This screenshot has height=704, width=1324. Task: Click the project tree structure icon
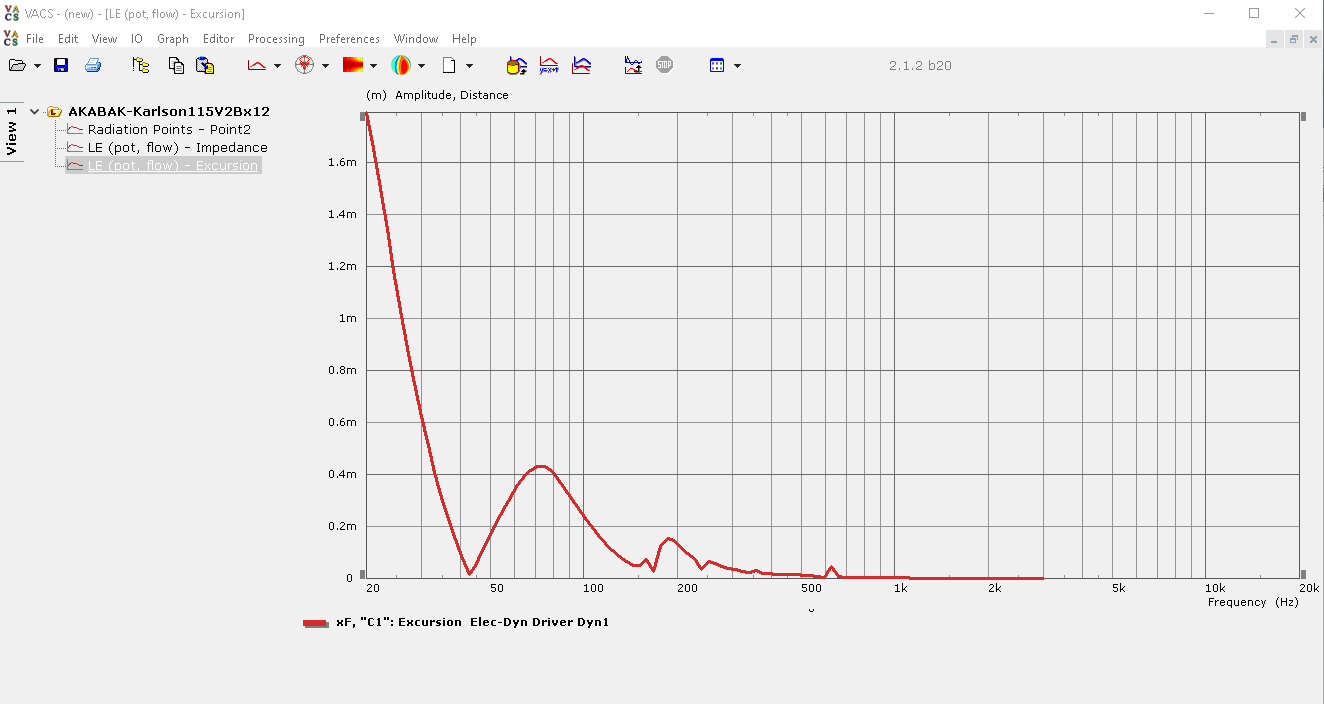(x=141, y=65)
